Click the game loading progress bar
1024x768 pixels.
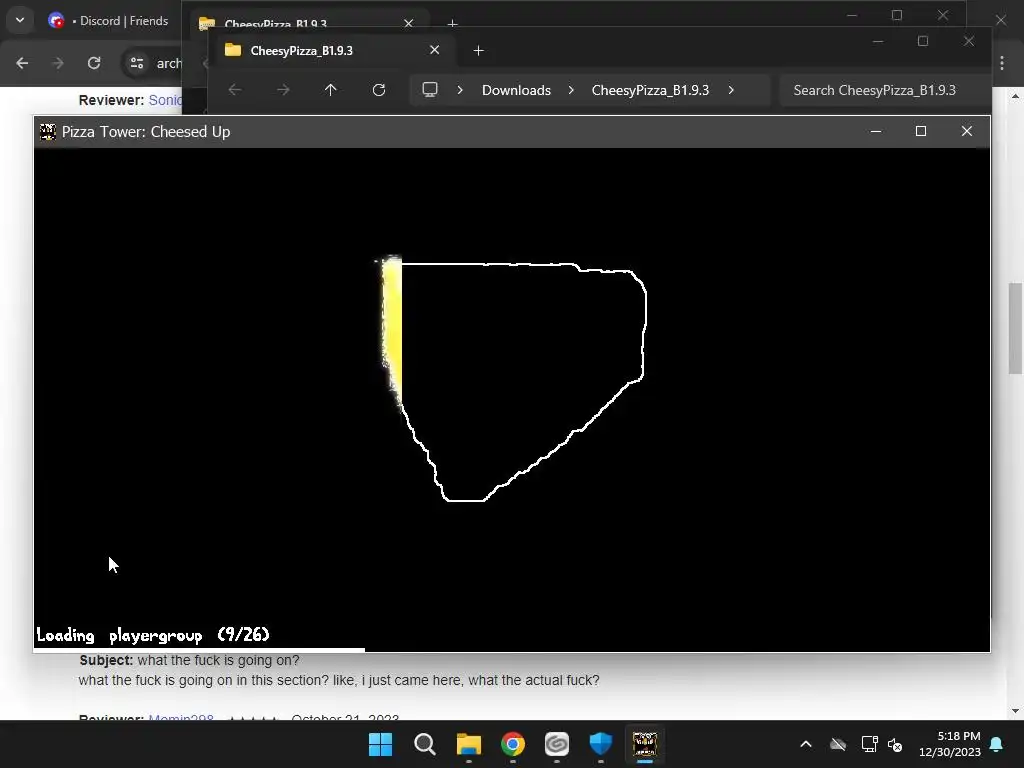(199, 650)
